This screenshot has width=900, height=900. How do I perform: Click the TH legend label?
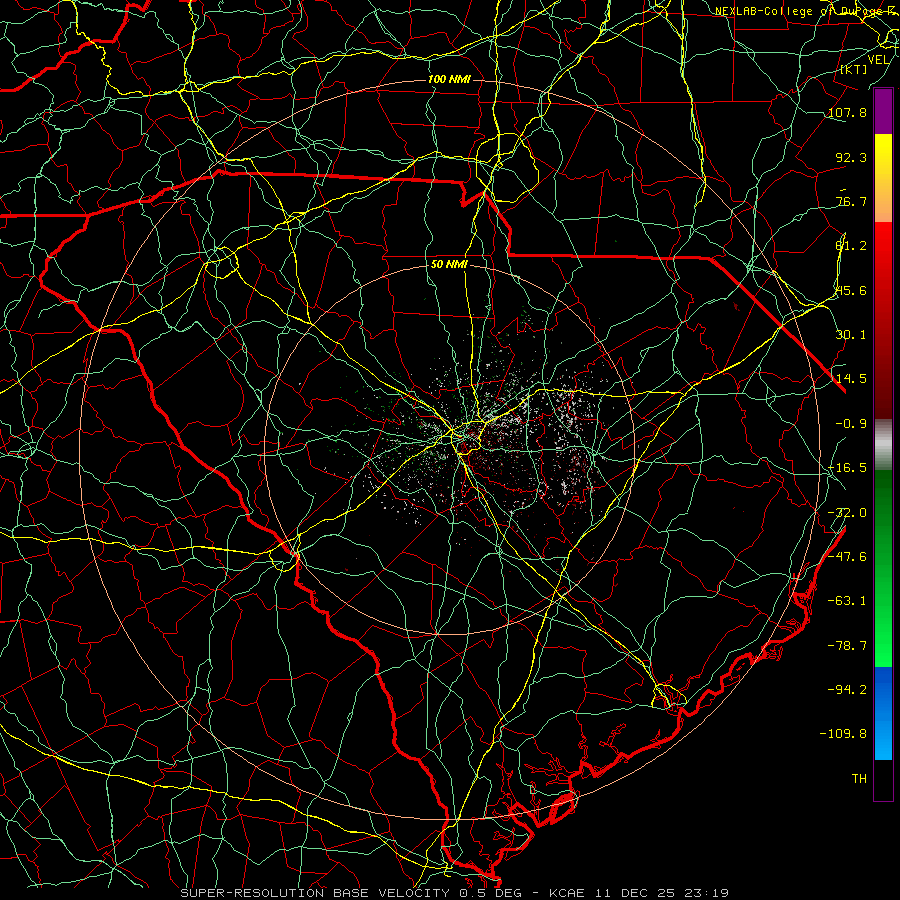tap(859, 779)
